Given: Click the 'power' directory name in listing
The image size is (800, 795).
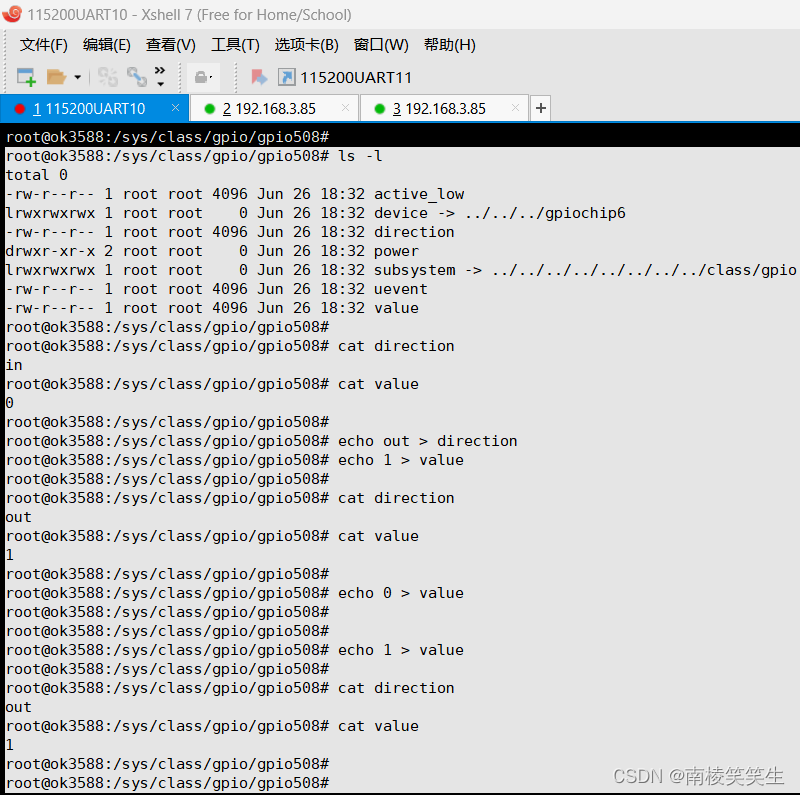Looking at the screenshot, I should (396, 251).
